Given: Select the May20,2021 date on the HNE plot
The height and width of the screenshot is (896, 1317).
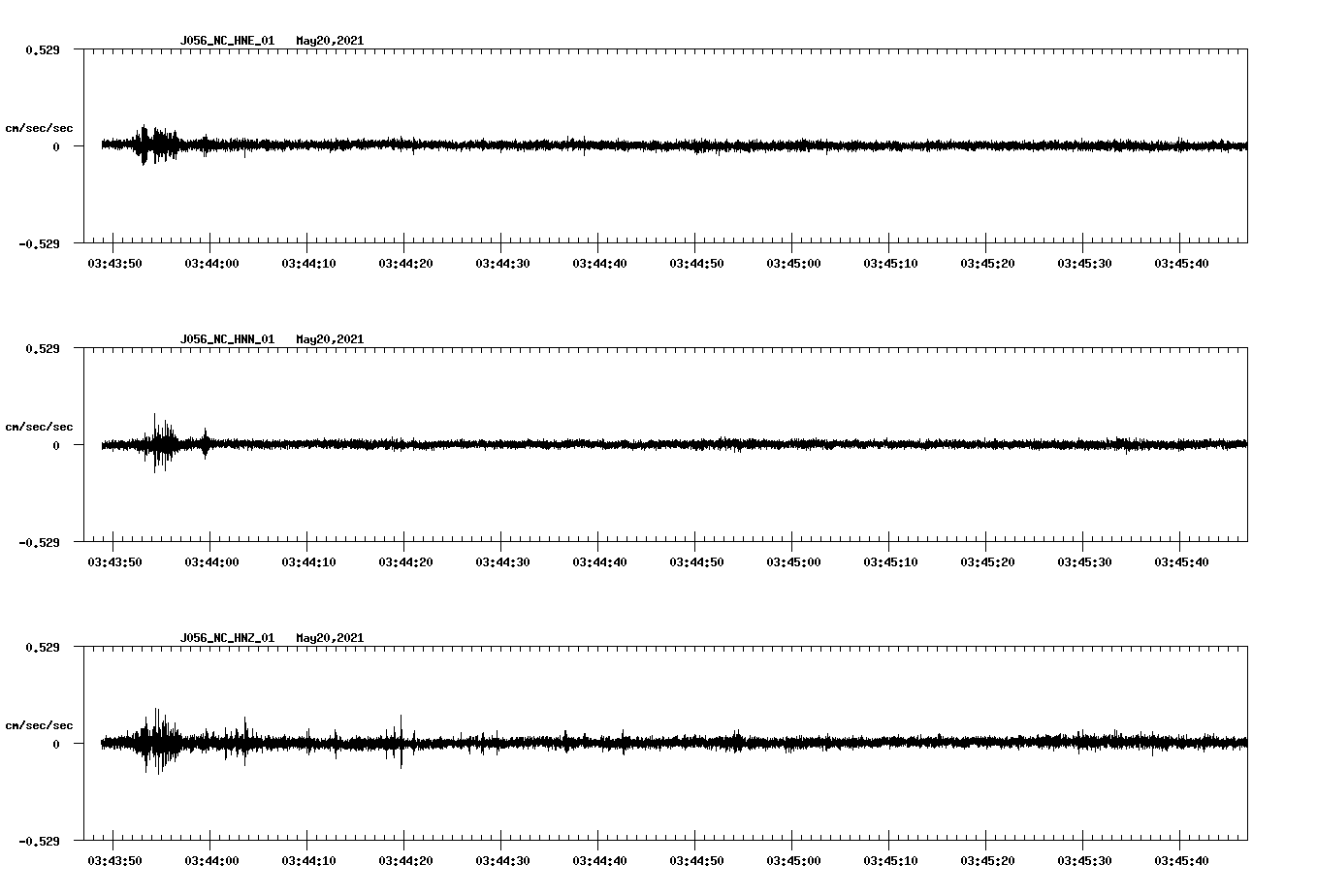Looking at the screenshot, I should click(x=330, y=41).
